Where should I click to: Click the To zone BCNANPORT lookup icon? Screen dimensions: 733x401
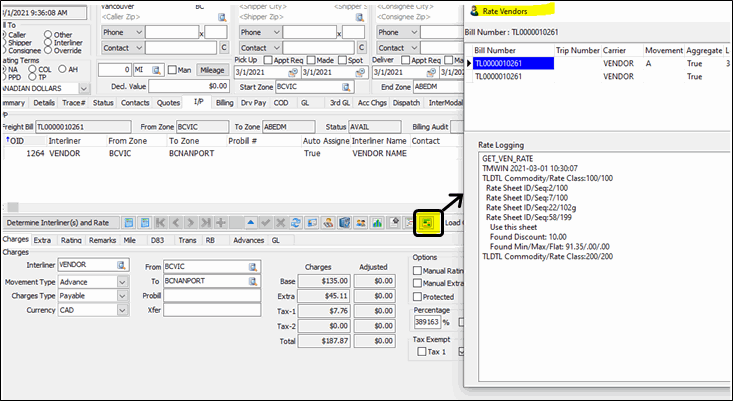tap(254, 281)
